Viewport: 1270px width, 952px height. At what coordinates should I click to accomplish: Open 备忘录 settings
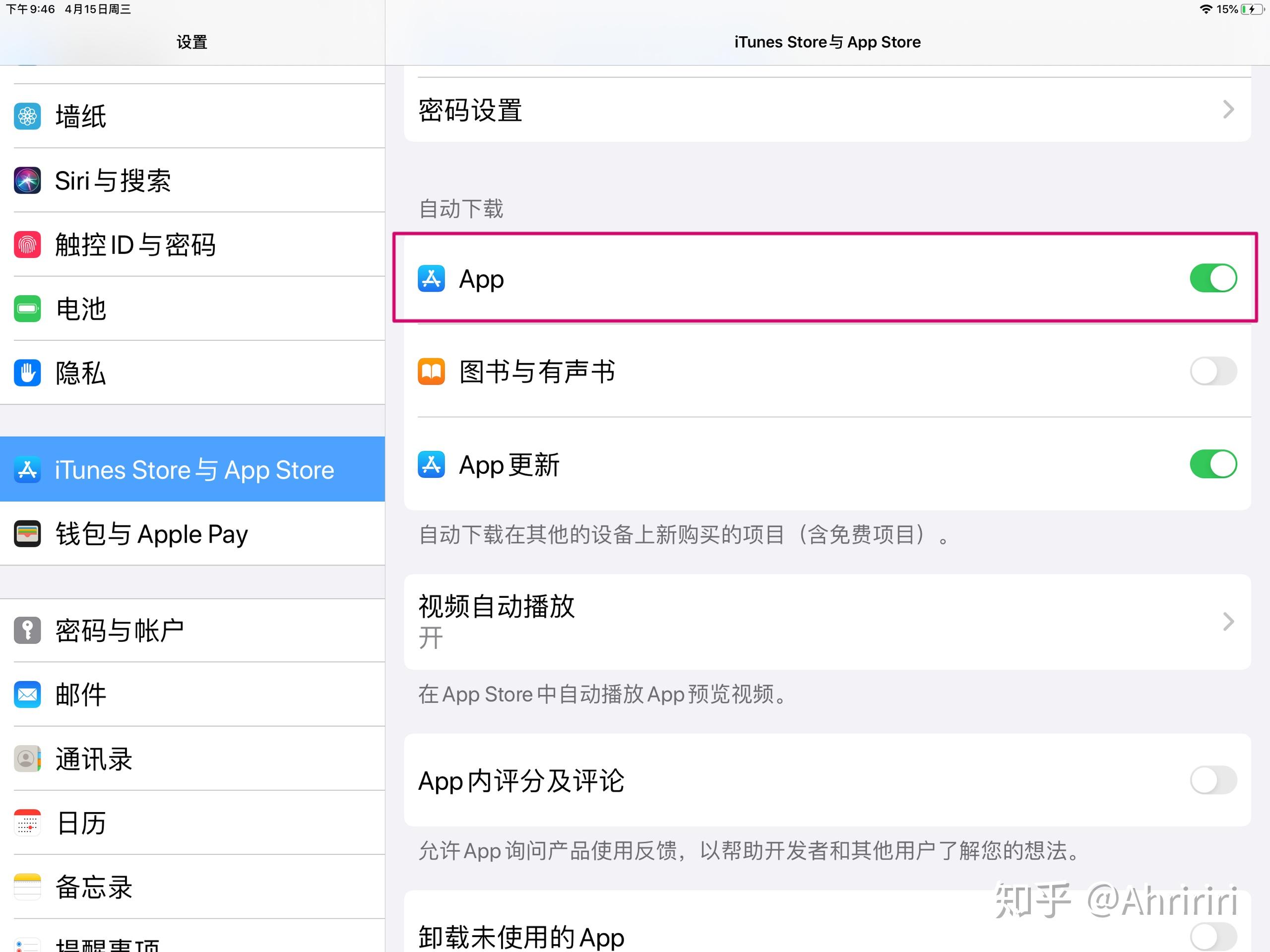pos(192,888)
